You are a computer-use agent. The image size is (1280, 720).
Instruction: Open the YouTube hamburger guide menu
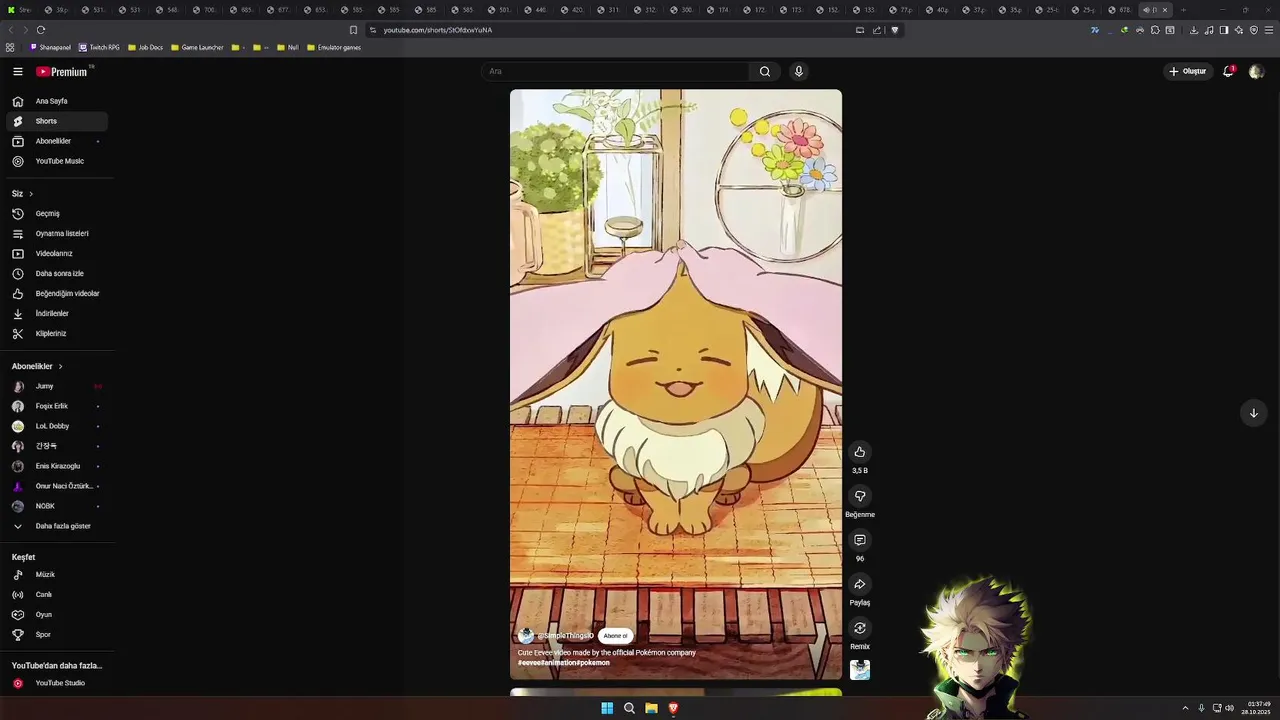[18, 71]
